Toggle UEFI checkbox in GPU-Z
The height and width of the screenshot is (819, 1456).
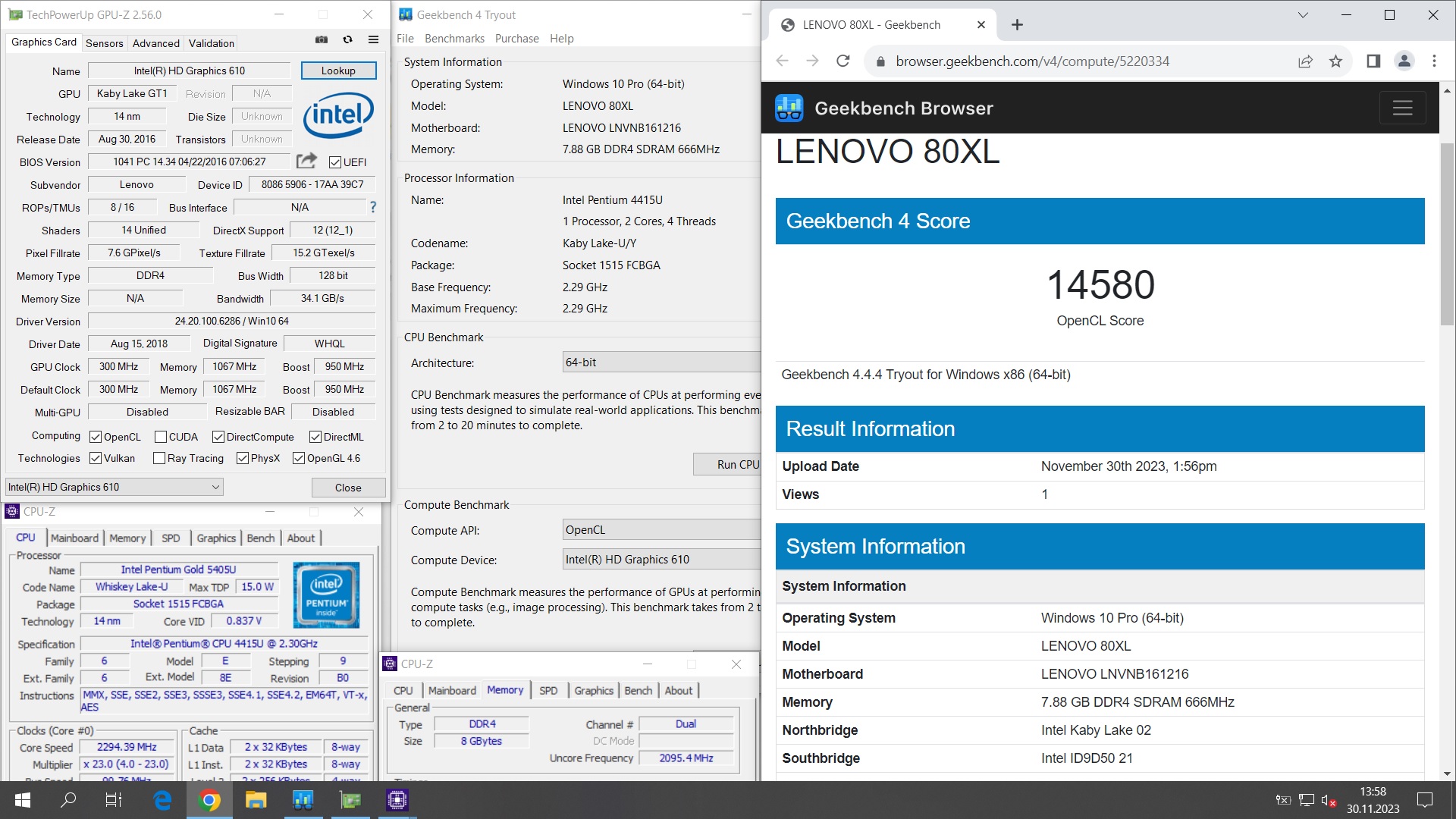coord(334,162)
